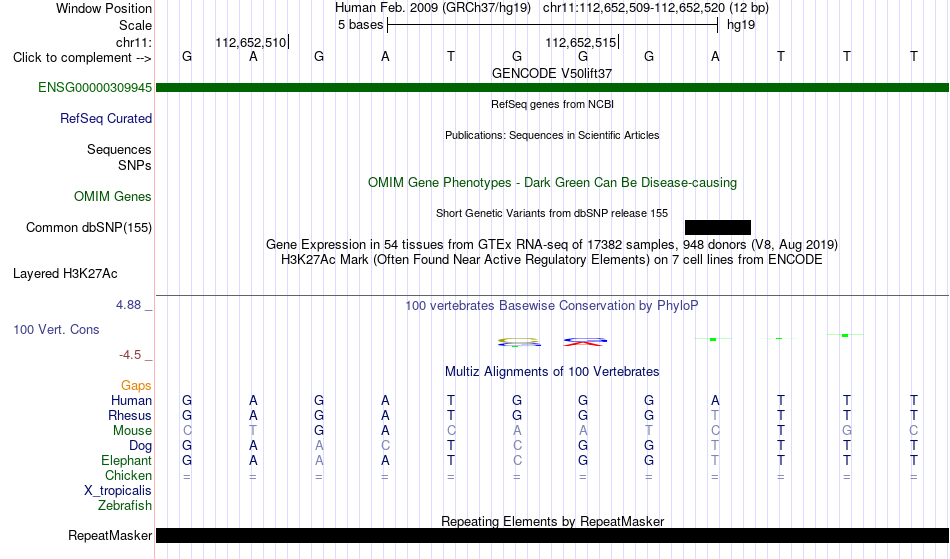The height and width of the screenshot is (559, 950).
Task: Click the chr11:112,652,509-112,652,520 position text
Action: [x=656, y=8]
